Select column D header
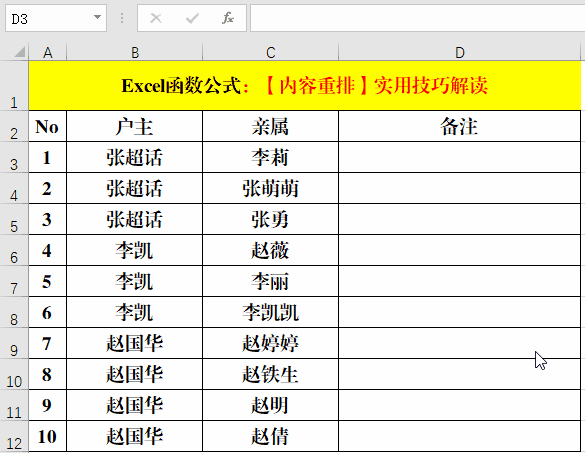Image resolution: width=585 pixels, height=453 pixels. pyautogui.click(x=460, y=52)
